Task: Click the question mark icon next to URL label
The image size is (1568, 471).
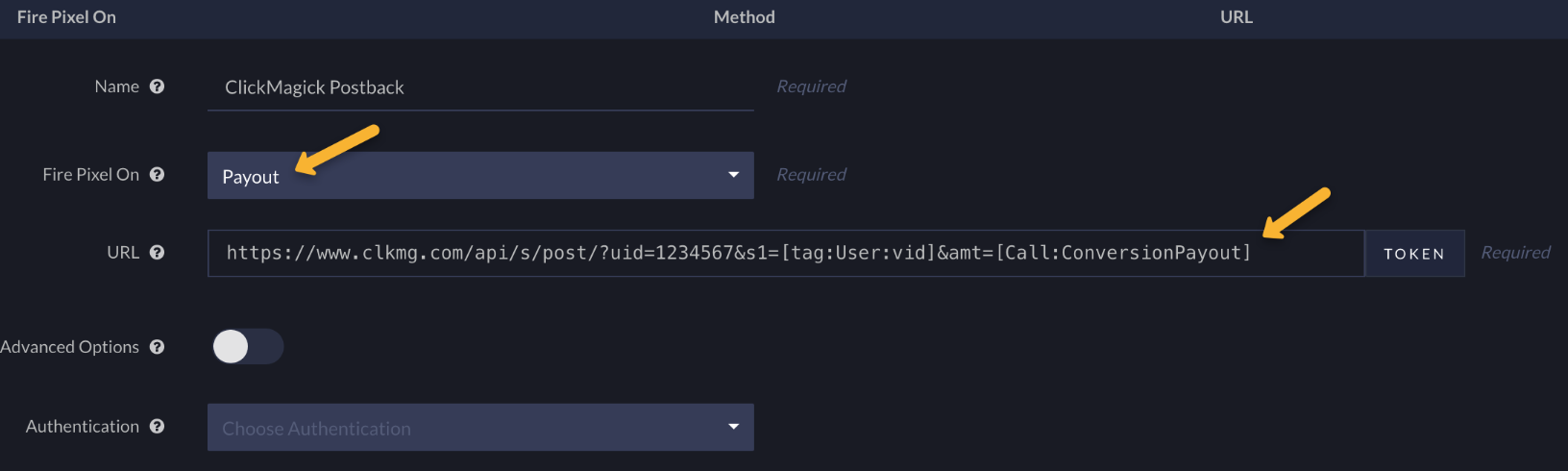Action: [158, 252]
